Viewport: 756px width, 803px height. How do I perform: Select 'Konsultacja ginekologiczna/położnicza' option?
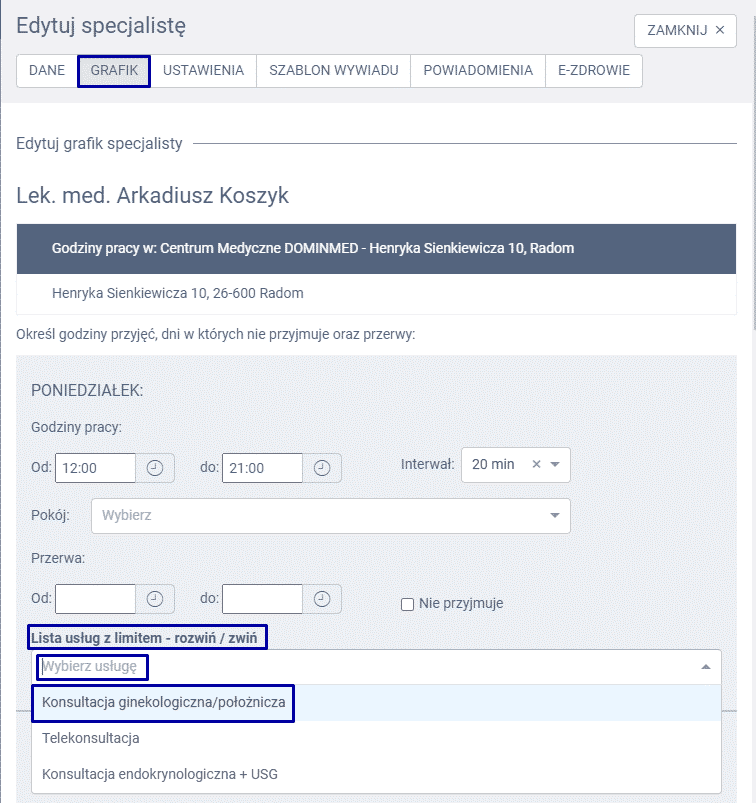[163, 702]
